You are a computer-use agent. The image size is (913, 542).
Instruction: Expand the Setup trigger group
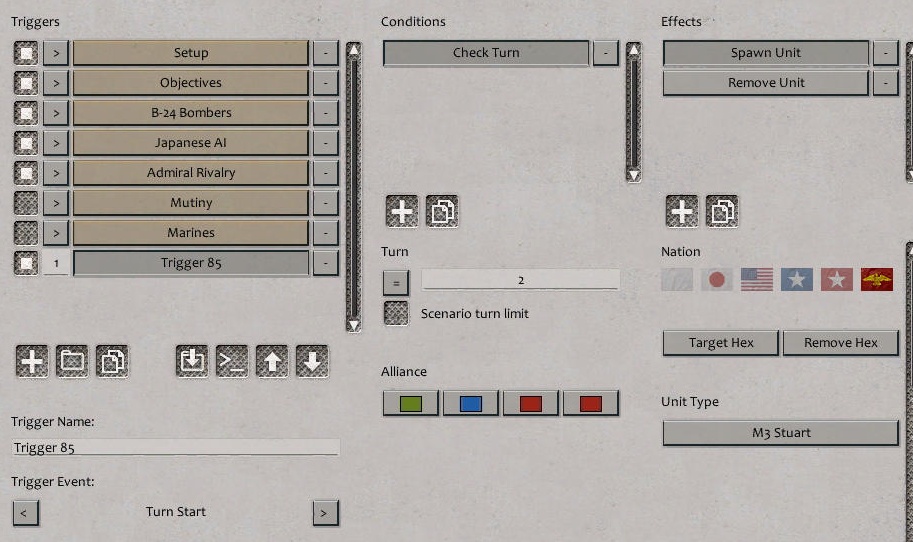[56, 53]
